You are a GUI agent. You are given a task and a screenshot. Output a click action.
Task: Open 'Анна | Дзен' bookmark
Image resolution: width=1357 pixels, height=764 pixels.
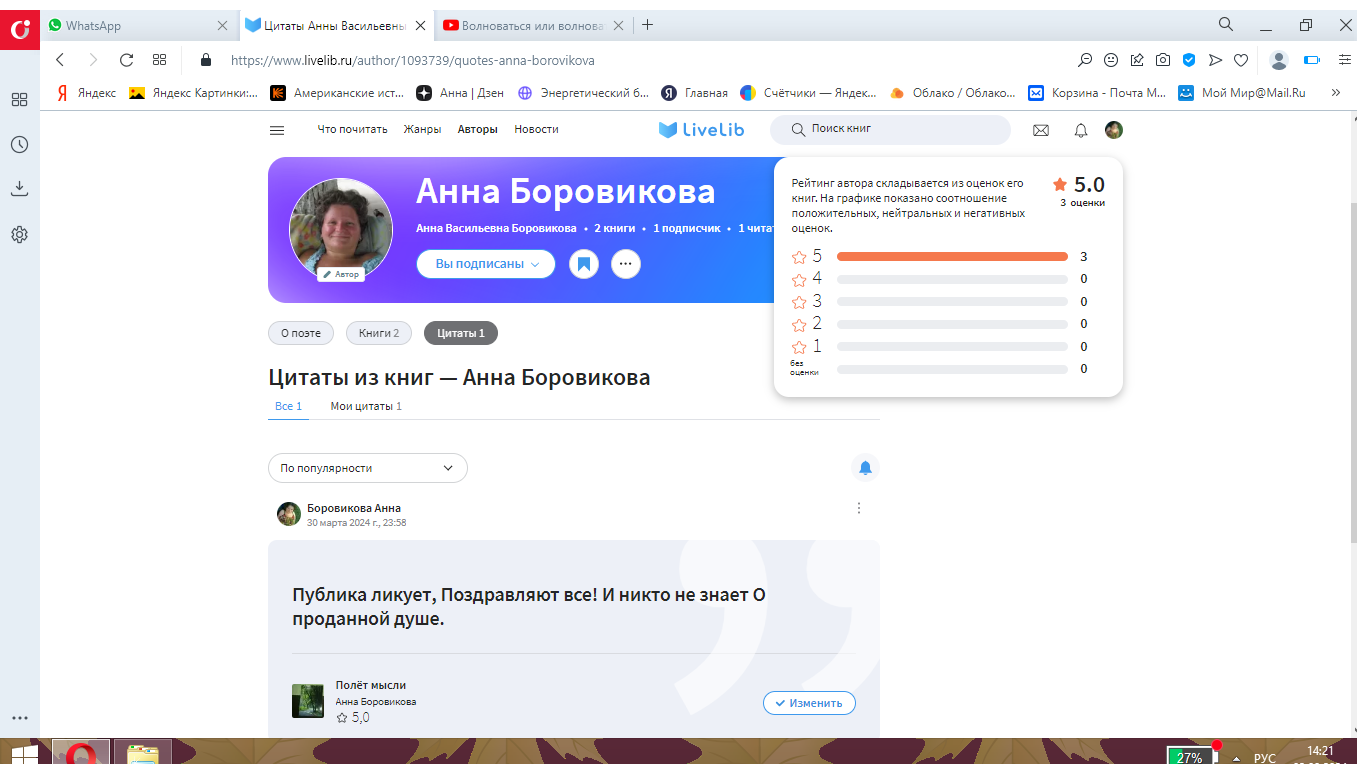pos(461,93)
